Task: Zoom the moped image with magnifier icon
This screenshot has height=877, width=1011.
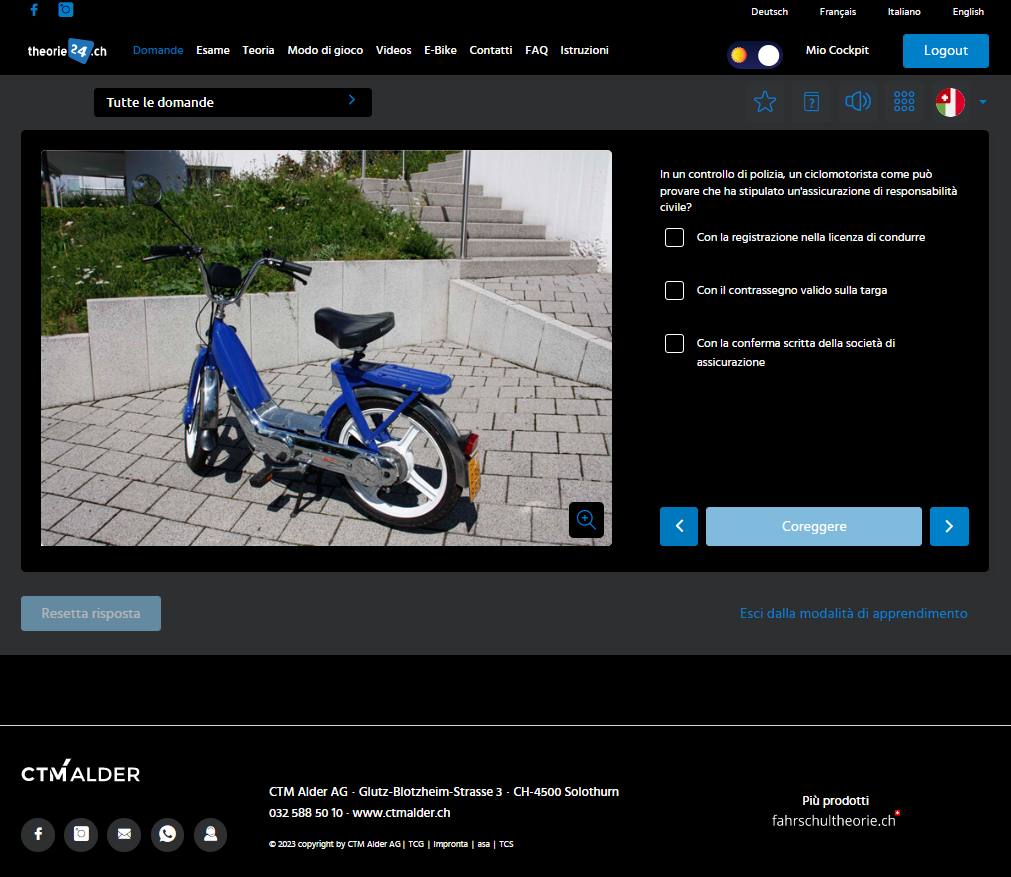Action: point(586,520)
